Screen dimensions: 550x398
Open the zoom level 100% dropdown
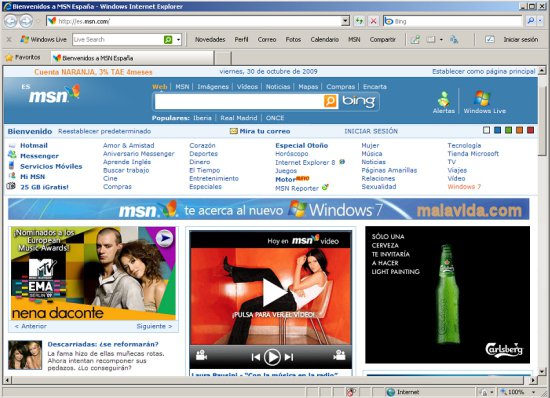pyautogui.click(x=534, y=392)
